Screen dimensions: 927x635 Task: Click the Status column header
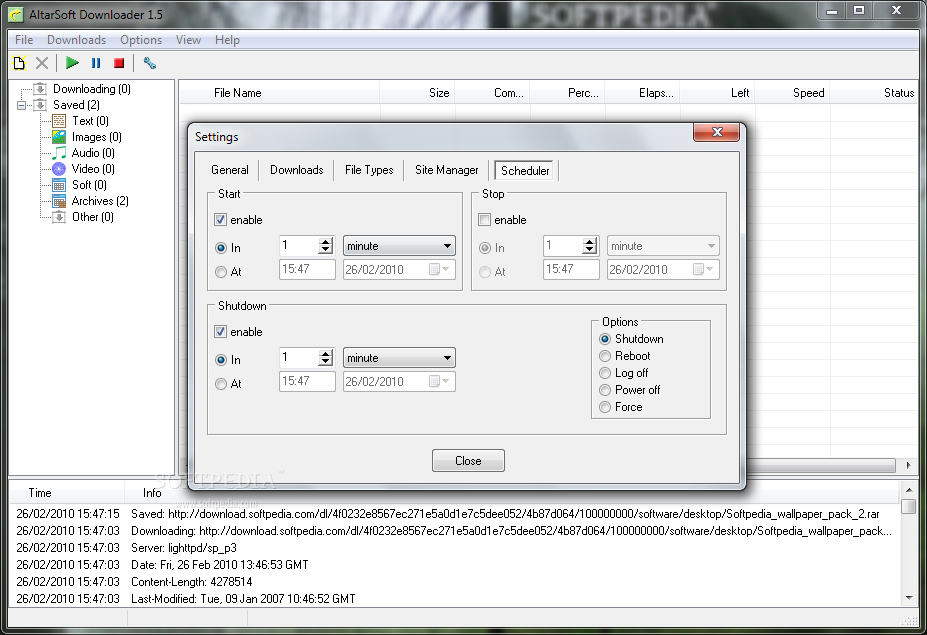(x=874, y=93)
